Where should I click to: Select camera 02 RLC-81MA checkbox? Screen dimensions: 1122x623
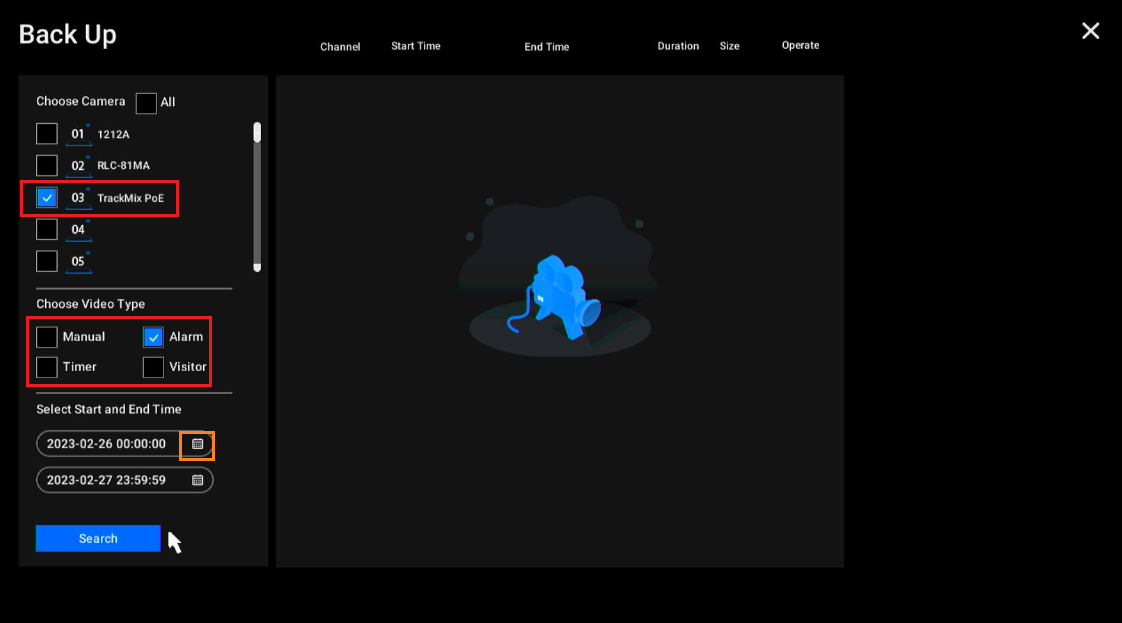coord(47,165)
